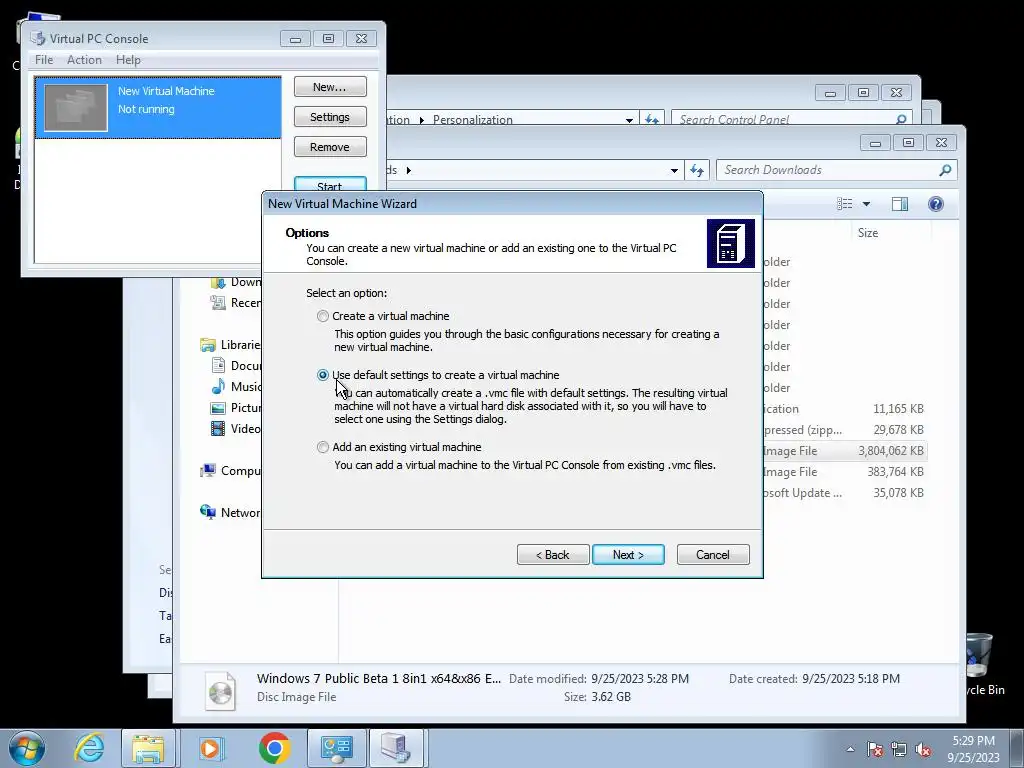The height and width of the screenshot is (768, 1024).
Task: Select Network in Explorer sidebar
Action: point(231,513)
